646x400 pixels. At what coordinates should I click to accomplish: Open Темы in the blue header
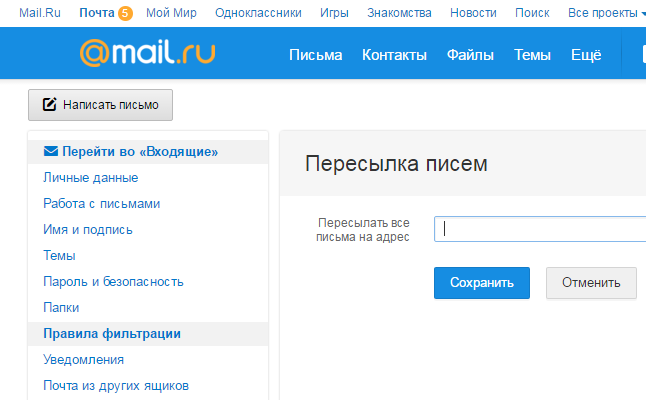click(532, 55)
